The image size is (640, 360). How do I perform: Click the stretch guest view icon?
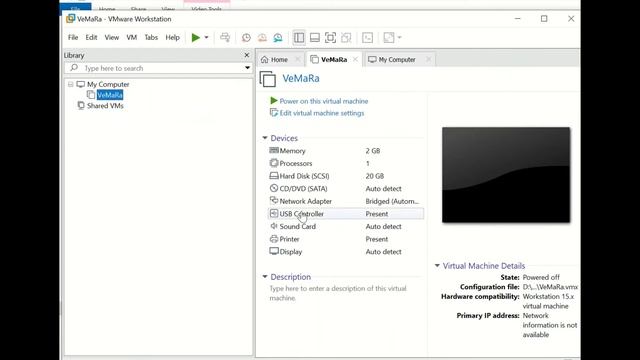pos(389,38)
